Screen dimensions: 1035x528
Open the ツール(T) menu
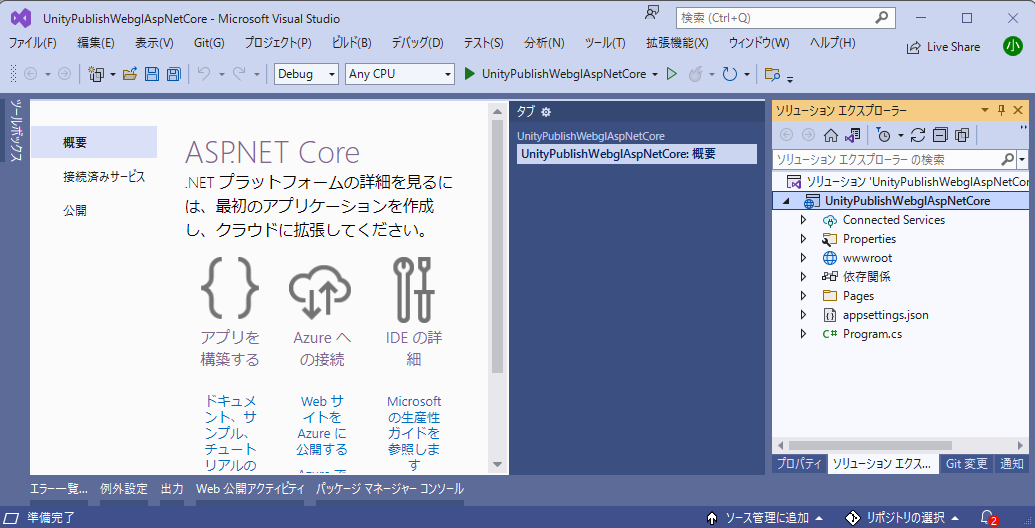point(605,43)
